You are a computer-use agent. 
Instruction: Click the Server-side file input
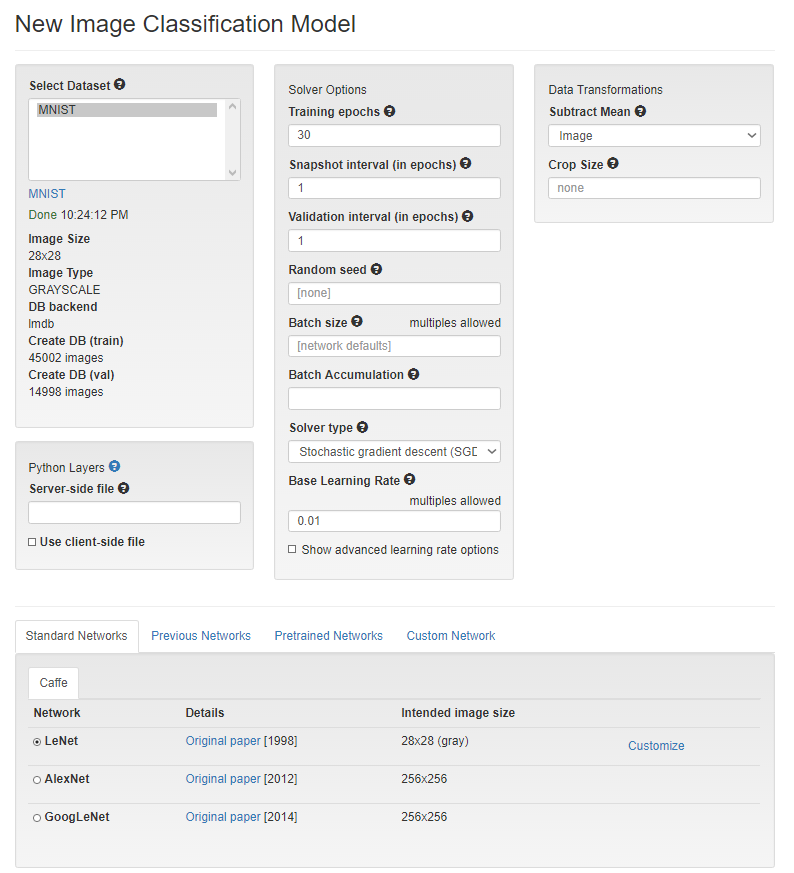[x=134, y=513]
